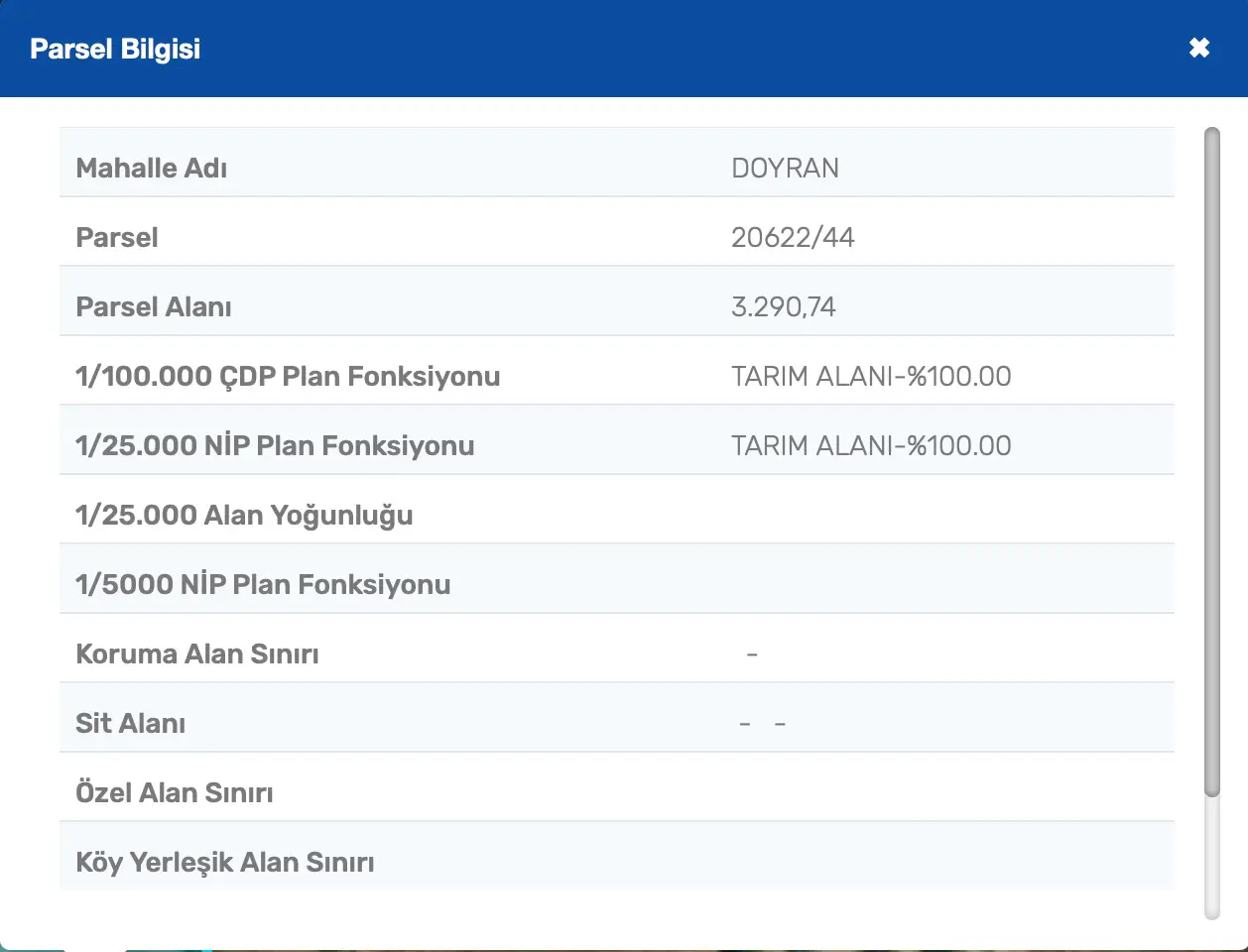
Task: Select the DOYRAN neighborhood value
Action: pos(785,168)
